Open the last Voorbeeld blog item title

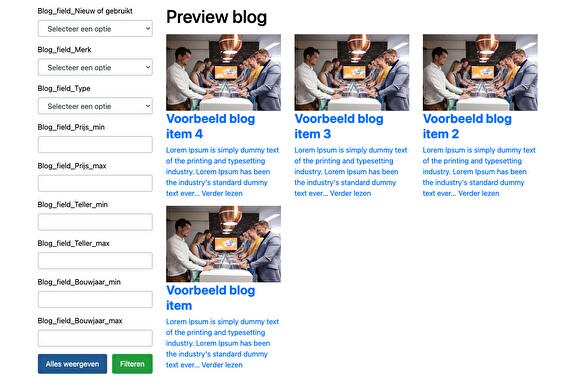[x=210, y=298]
